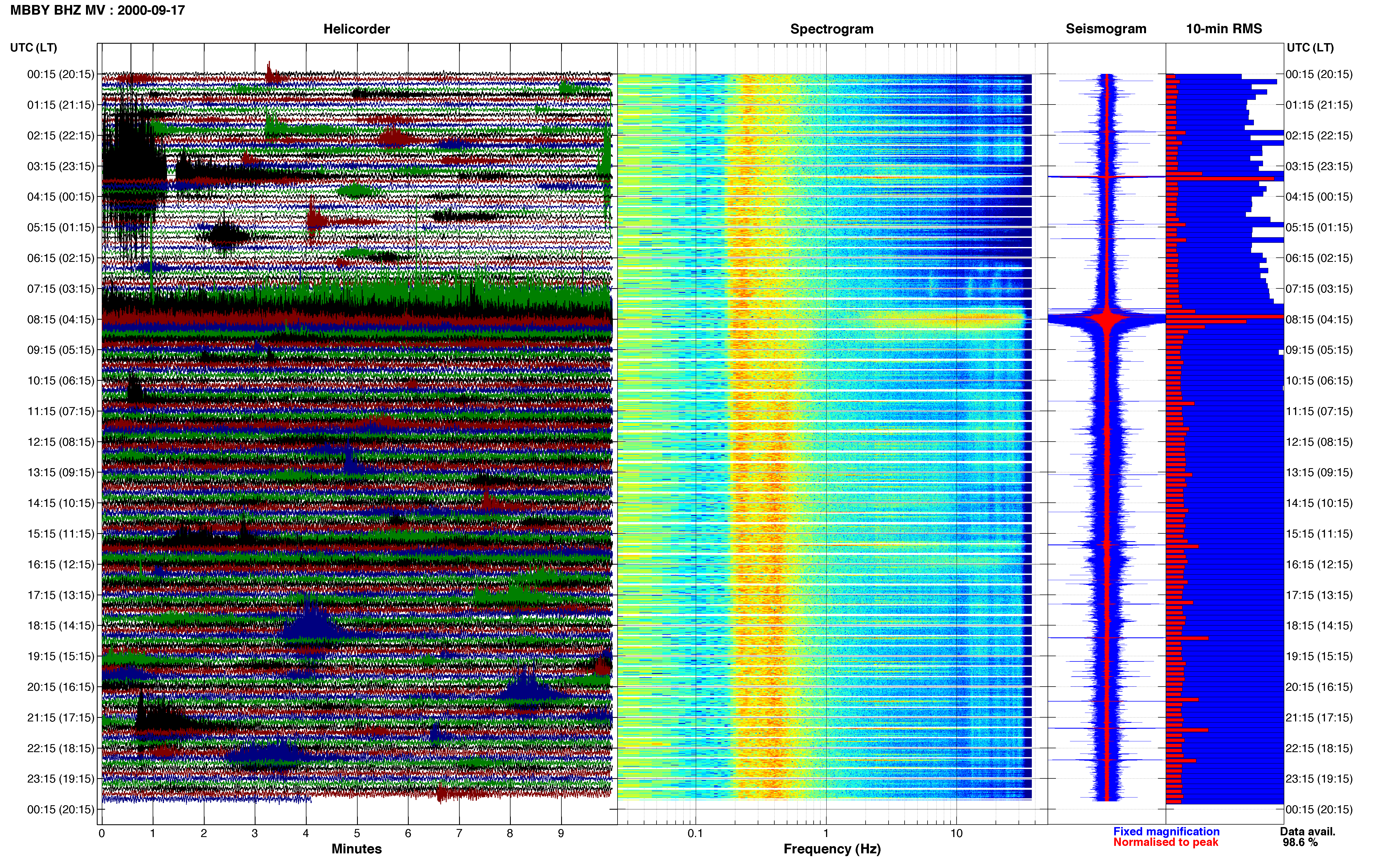Click left time label '23:15 (19:15)'
The image size is (1388, 868).
(x=61, y=778)
